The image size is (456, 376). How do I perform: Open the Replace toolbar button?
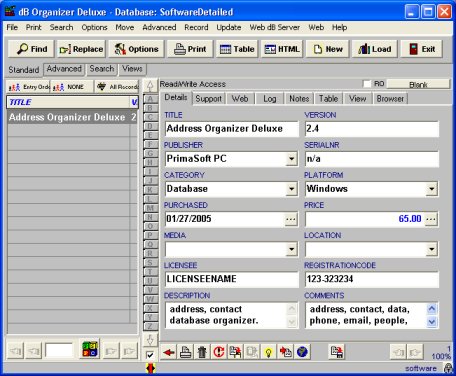(x=81, y=49)
